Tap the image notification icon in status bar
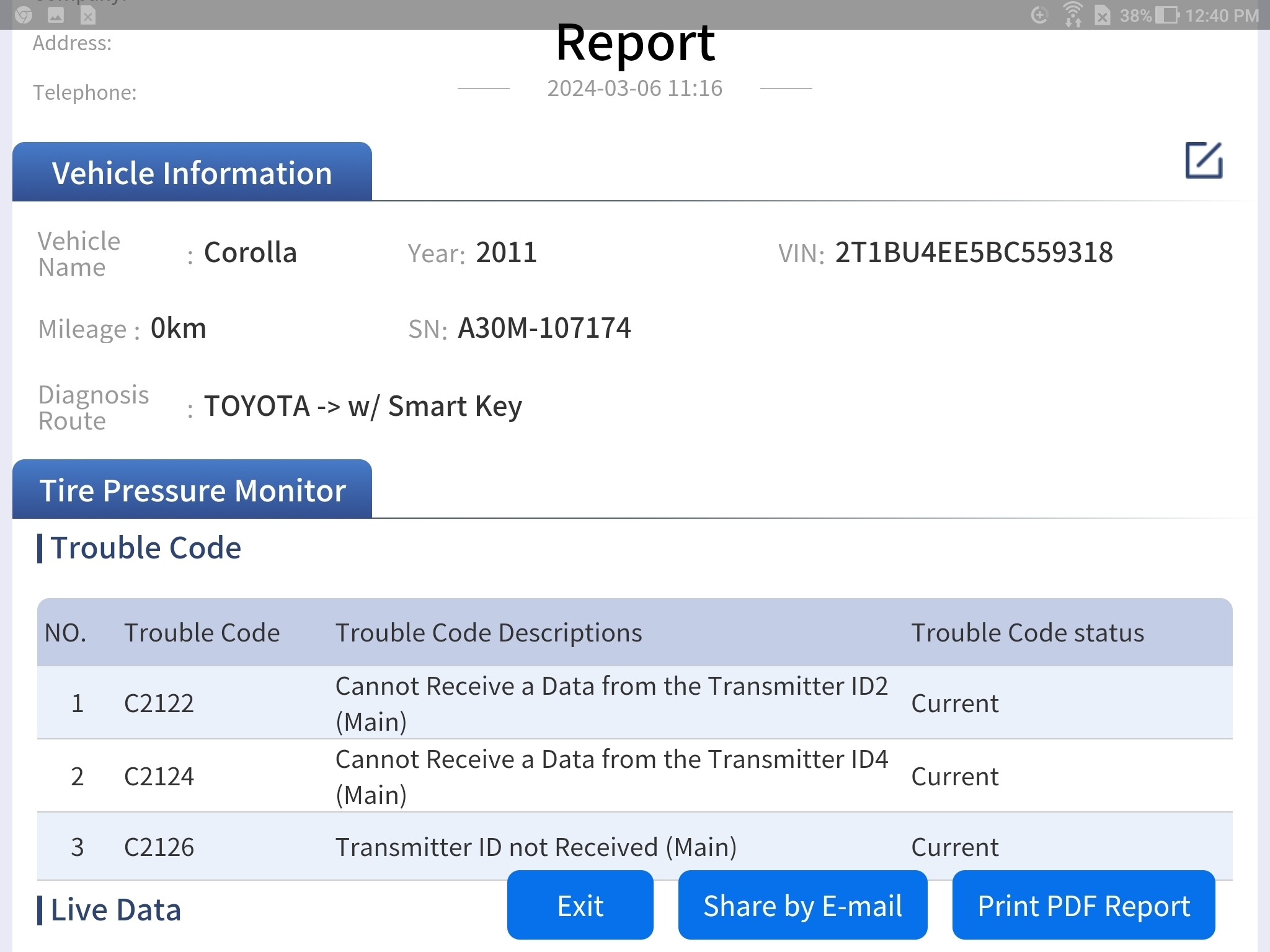The image size is (1270, 952). (56, 15)
